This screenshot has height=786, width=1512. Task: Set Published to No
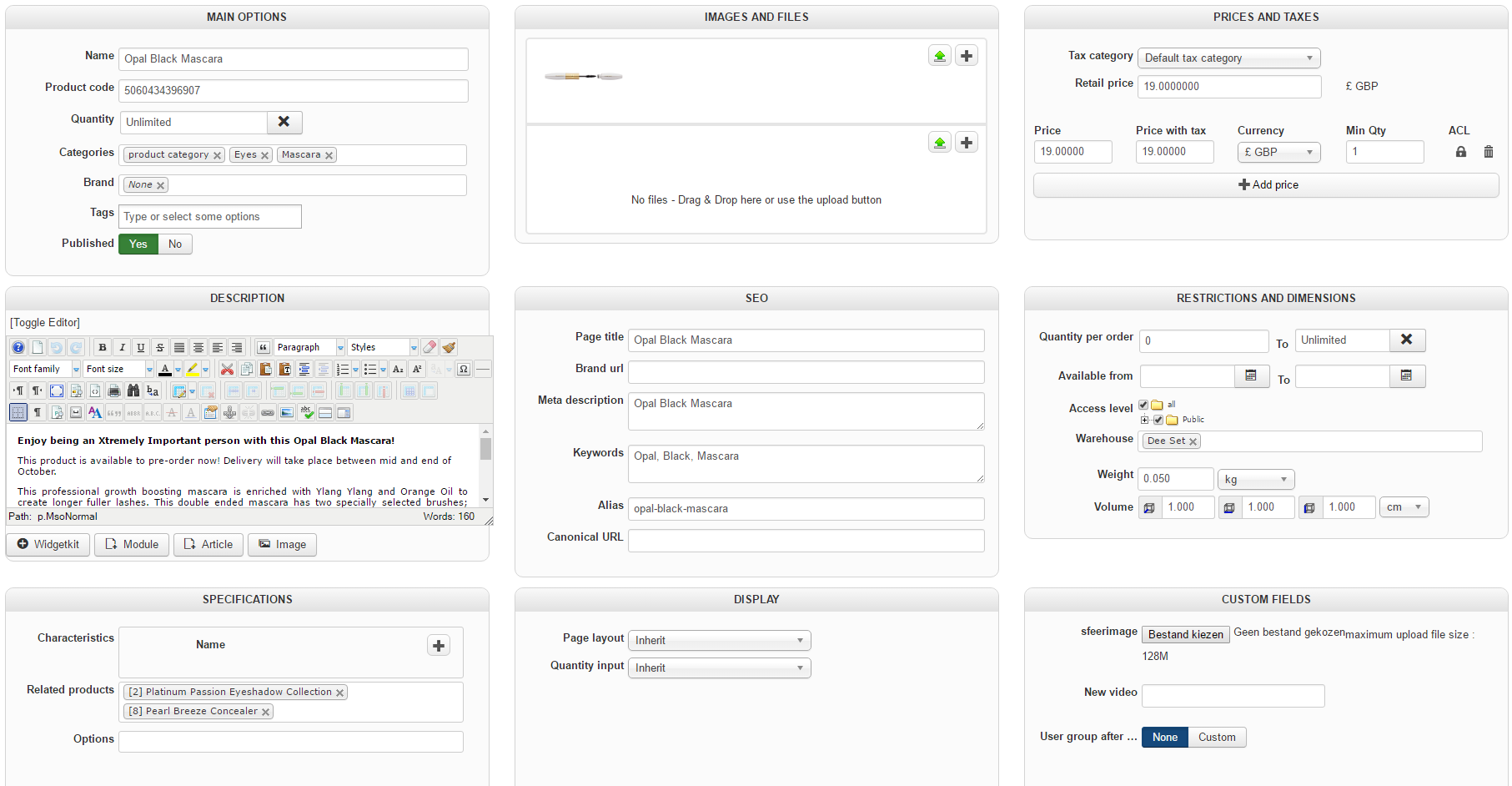175,244
